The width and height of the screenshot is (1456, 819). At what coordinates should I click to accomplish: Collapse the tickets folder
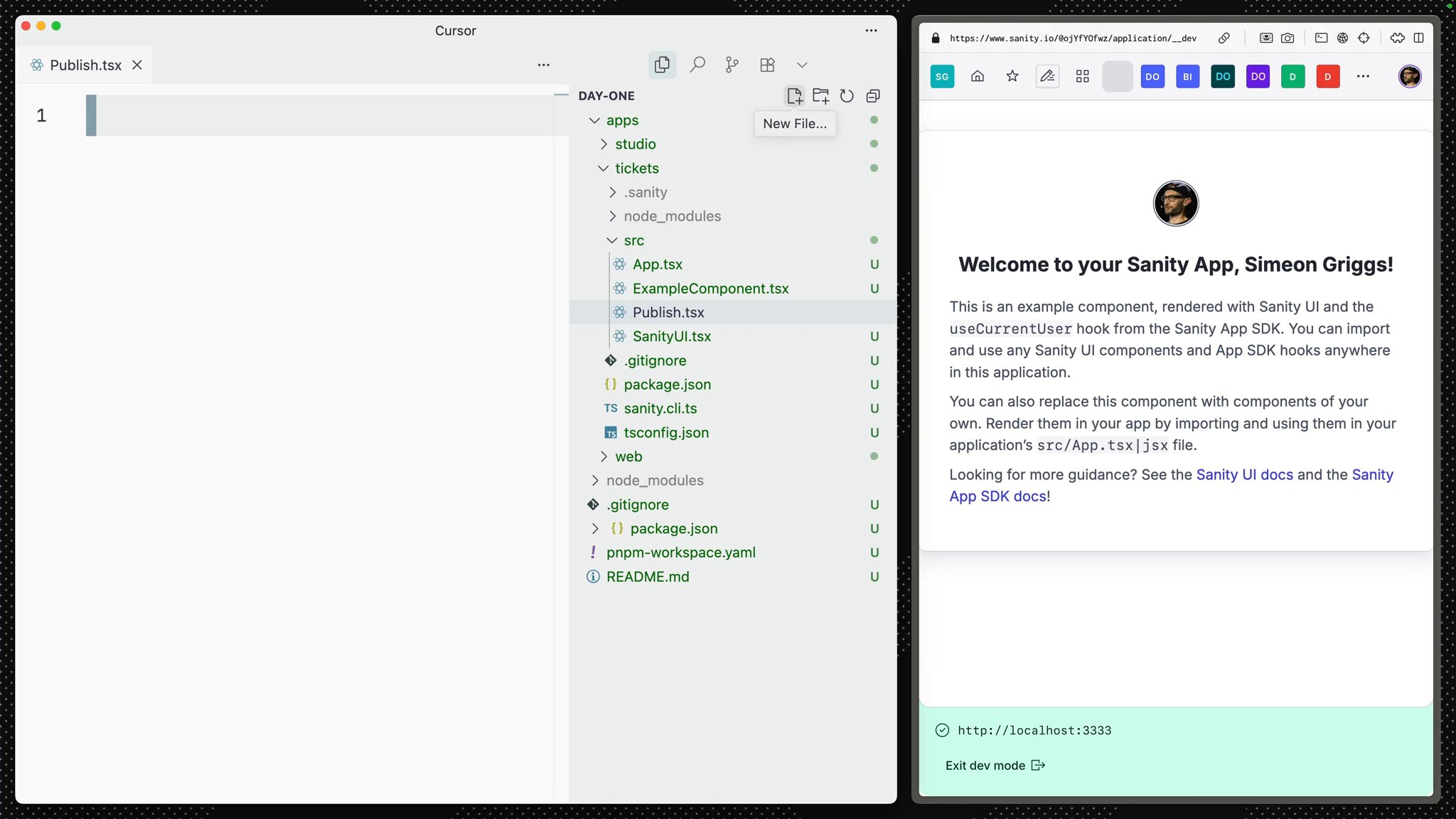tap(604, 168)
